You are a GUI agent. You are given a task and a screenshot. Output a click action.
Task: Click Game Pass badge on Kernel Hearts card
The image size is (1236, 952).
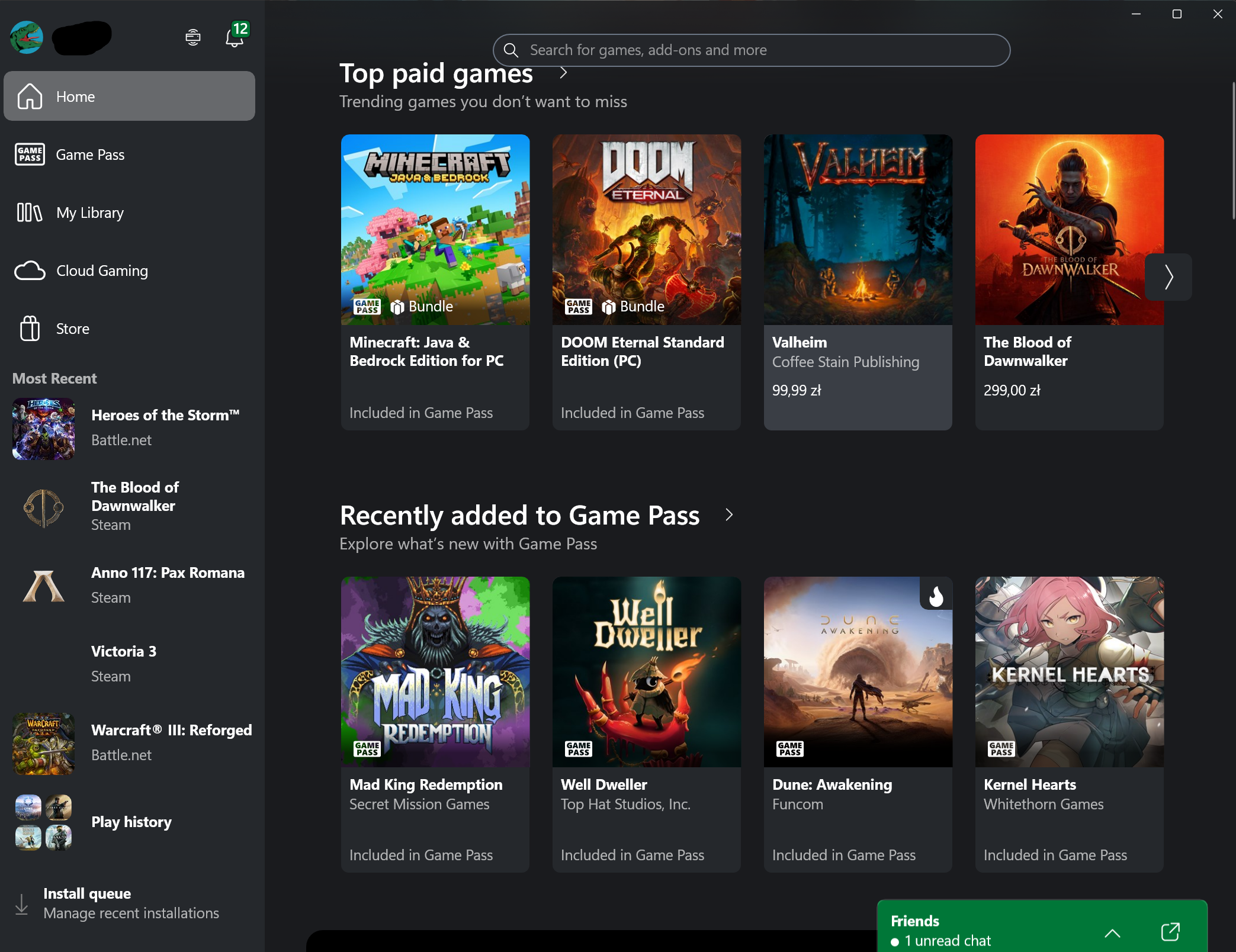click(x=1001, y=749)
